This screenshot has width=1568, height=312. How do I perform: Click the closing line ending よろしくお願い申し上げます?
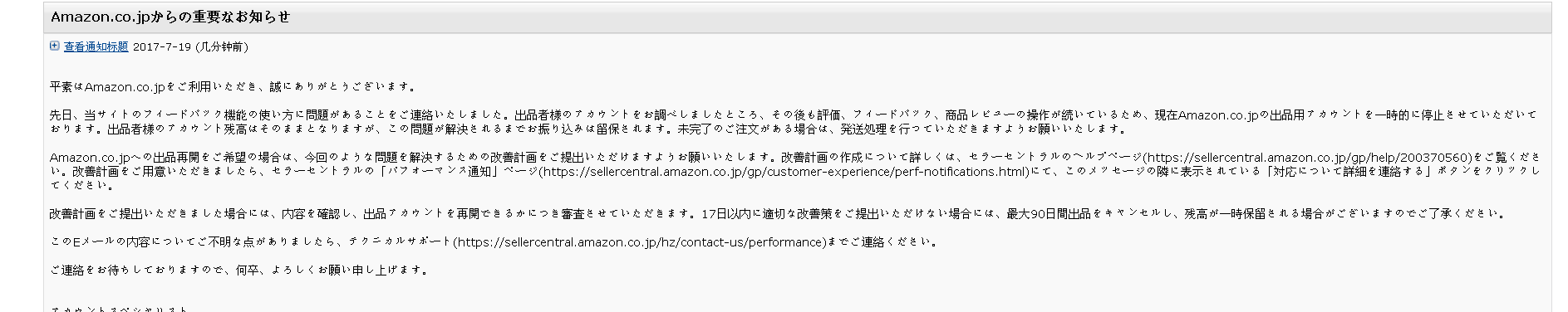pos(239,271)
